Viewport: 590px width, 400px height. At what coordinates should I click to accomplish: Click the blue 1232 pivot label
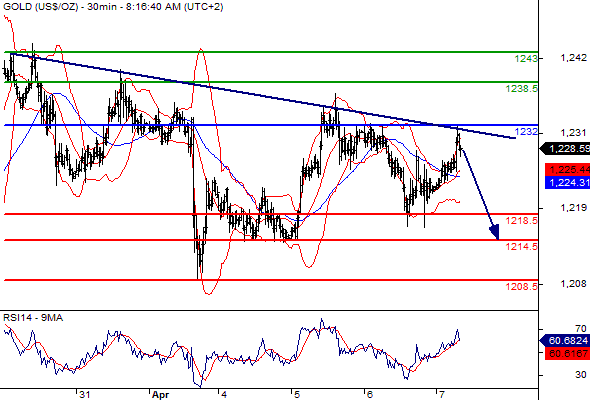pyautogui.click(x=526, y=132)
